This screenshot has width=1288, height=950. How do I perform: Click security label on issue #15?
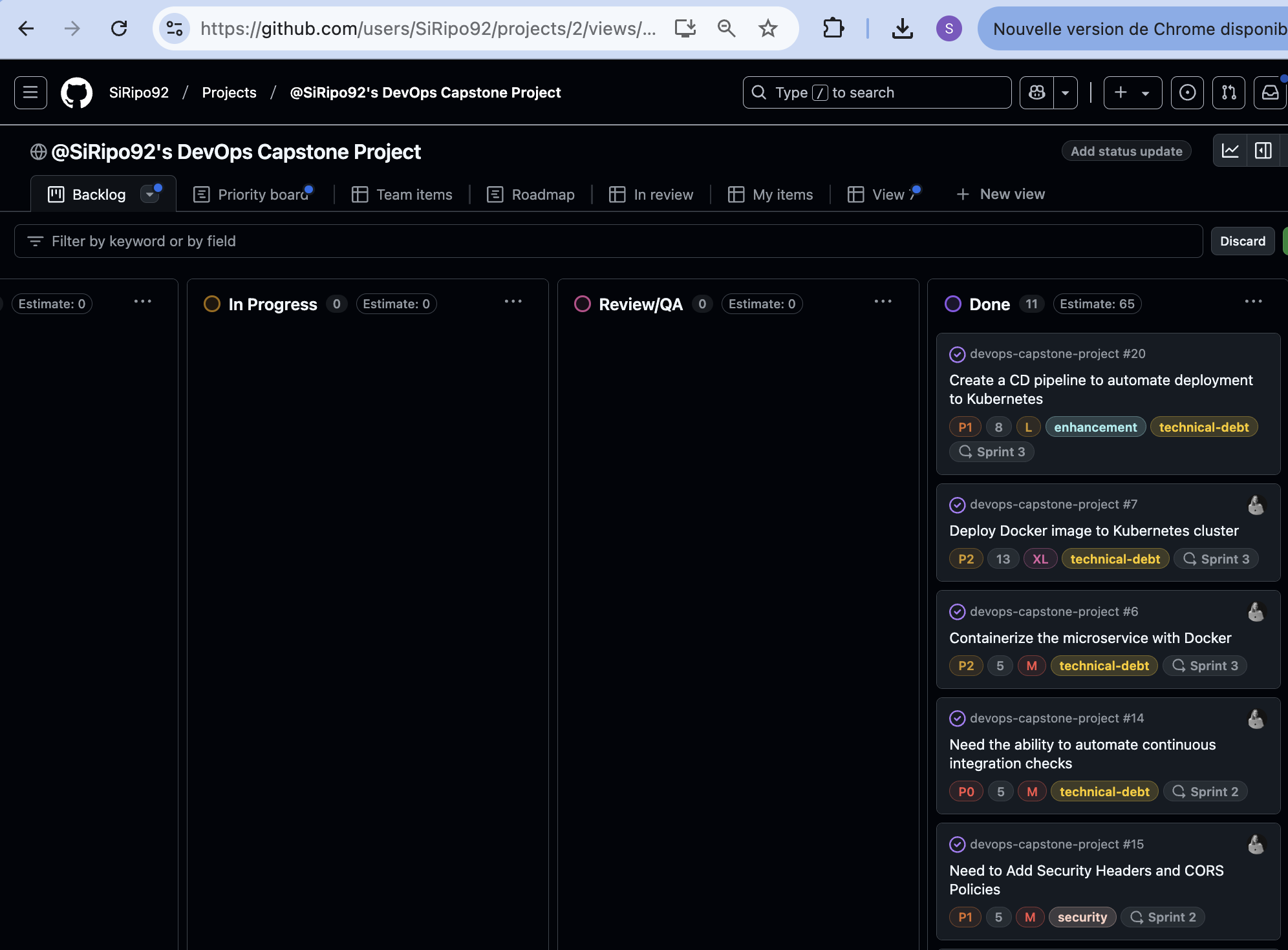[x=1082, y=917]
